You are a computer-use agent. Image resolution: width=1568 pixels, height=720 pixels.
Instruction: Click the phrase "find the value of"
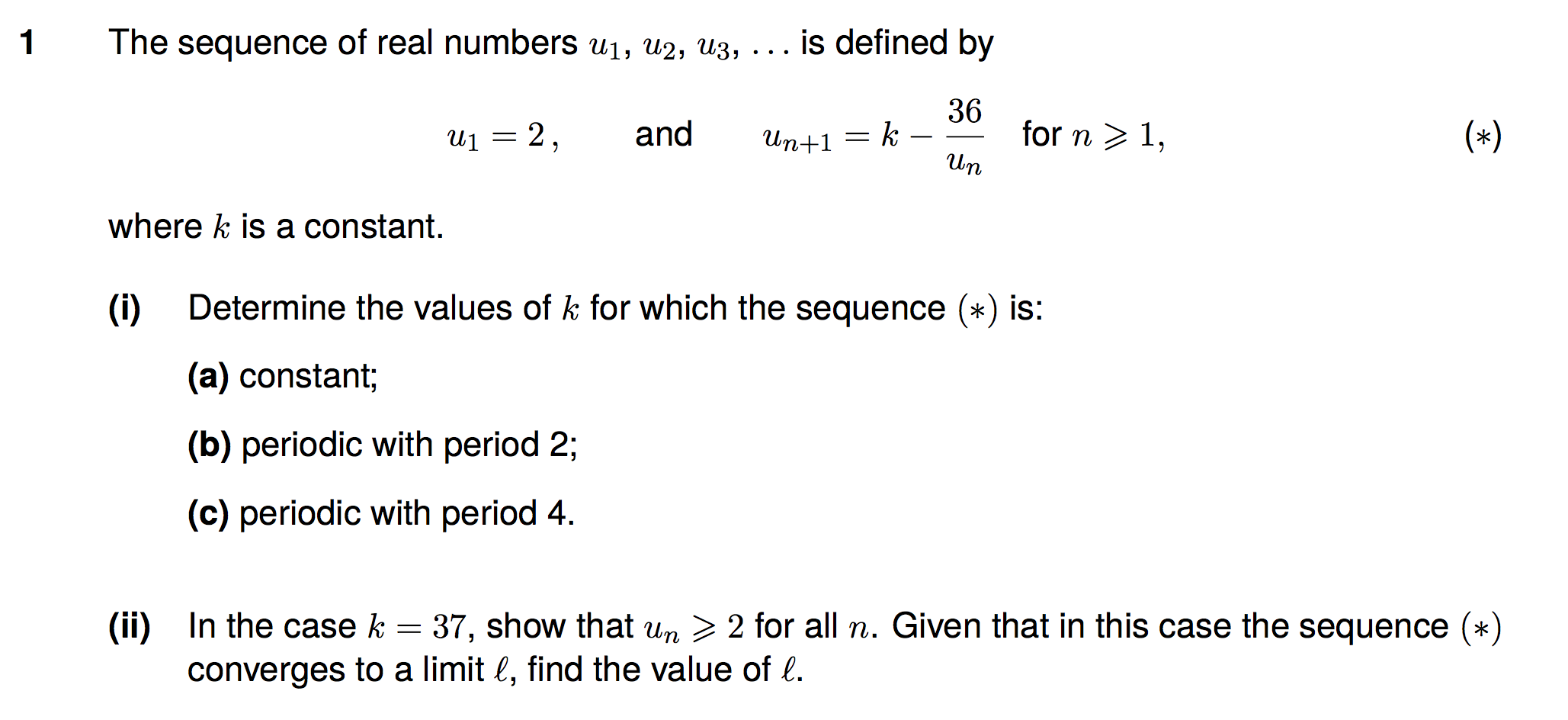click(649, 670)
